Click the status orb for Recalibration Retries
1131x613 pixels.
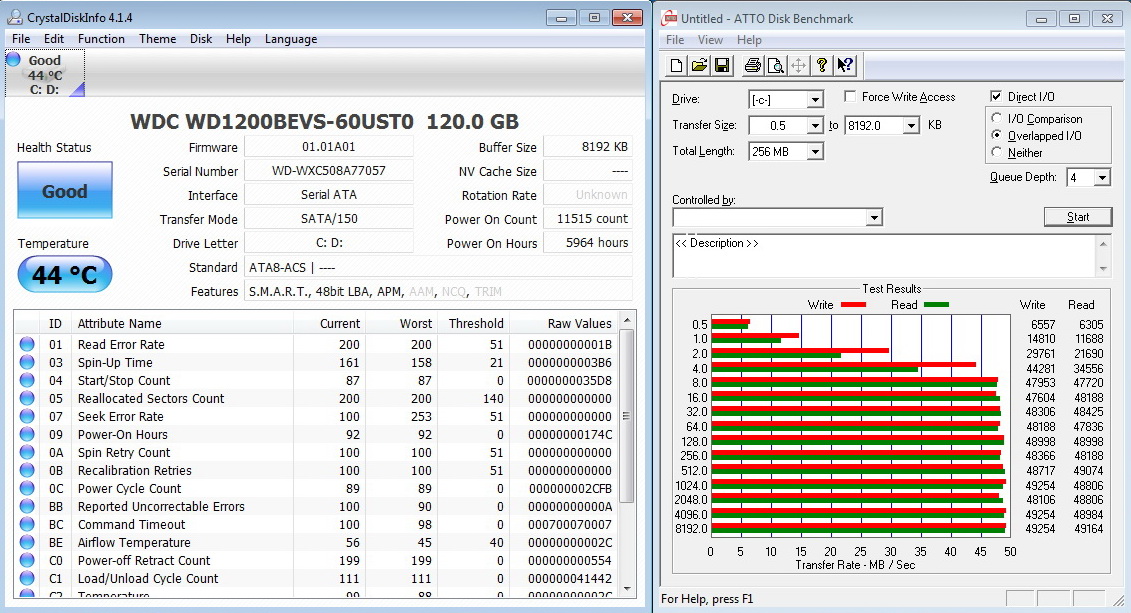(x=27, y=470)
